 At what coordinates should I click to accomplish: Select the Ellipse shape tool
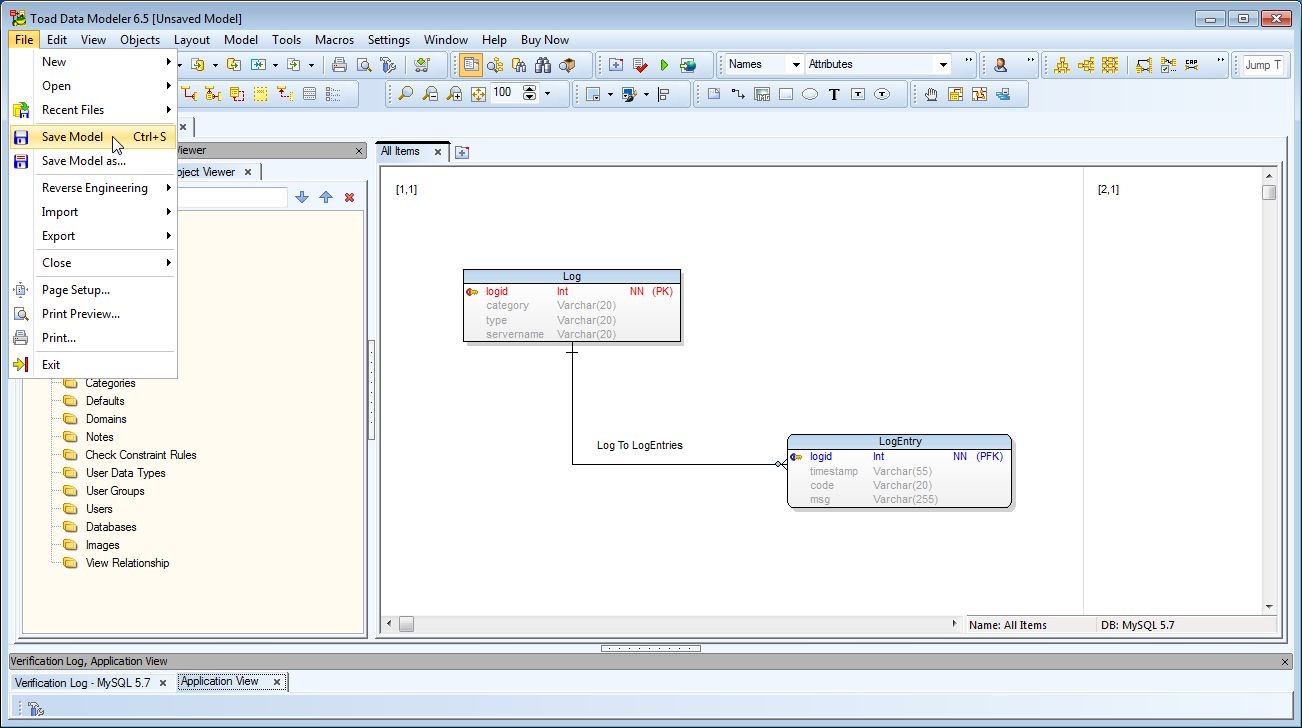(810, 94)
